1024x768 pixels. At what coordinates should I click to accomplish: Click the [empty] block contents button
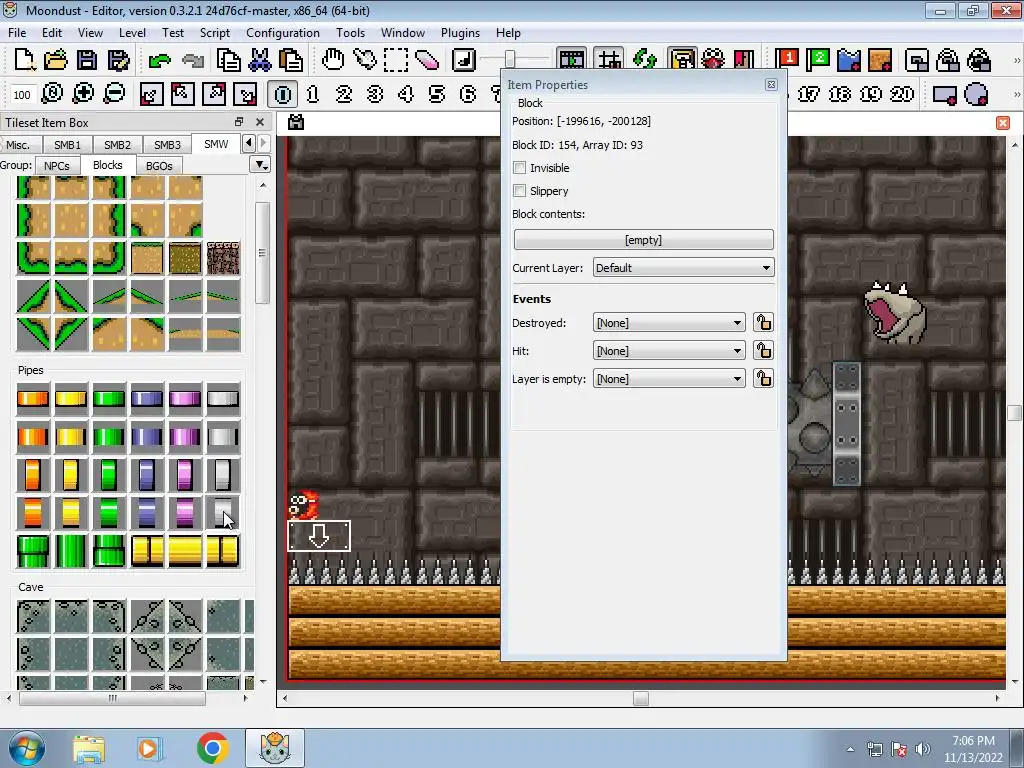[x=643, y=240]
